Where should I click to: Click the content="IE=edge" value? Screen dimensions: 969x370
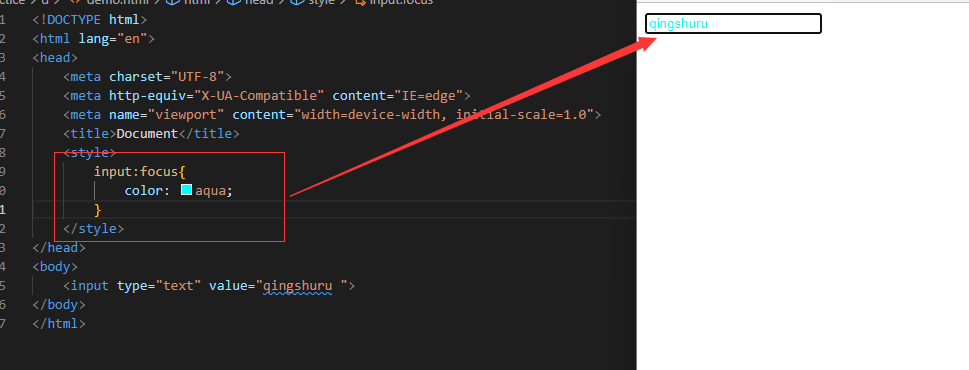[x=398, y=96]
